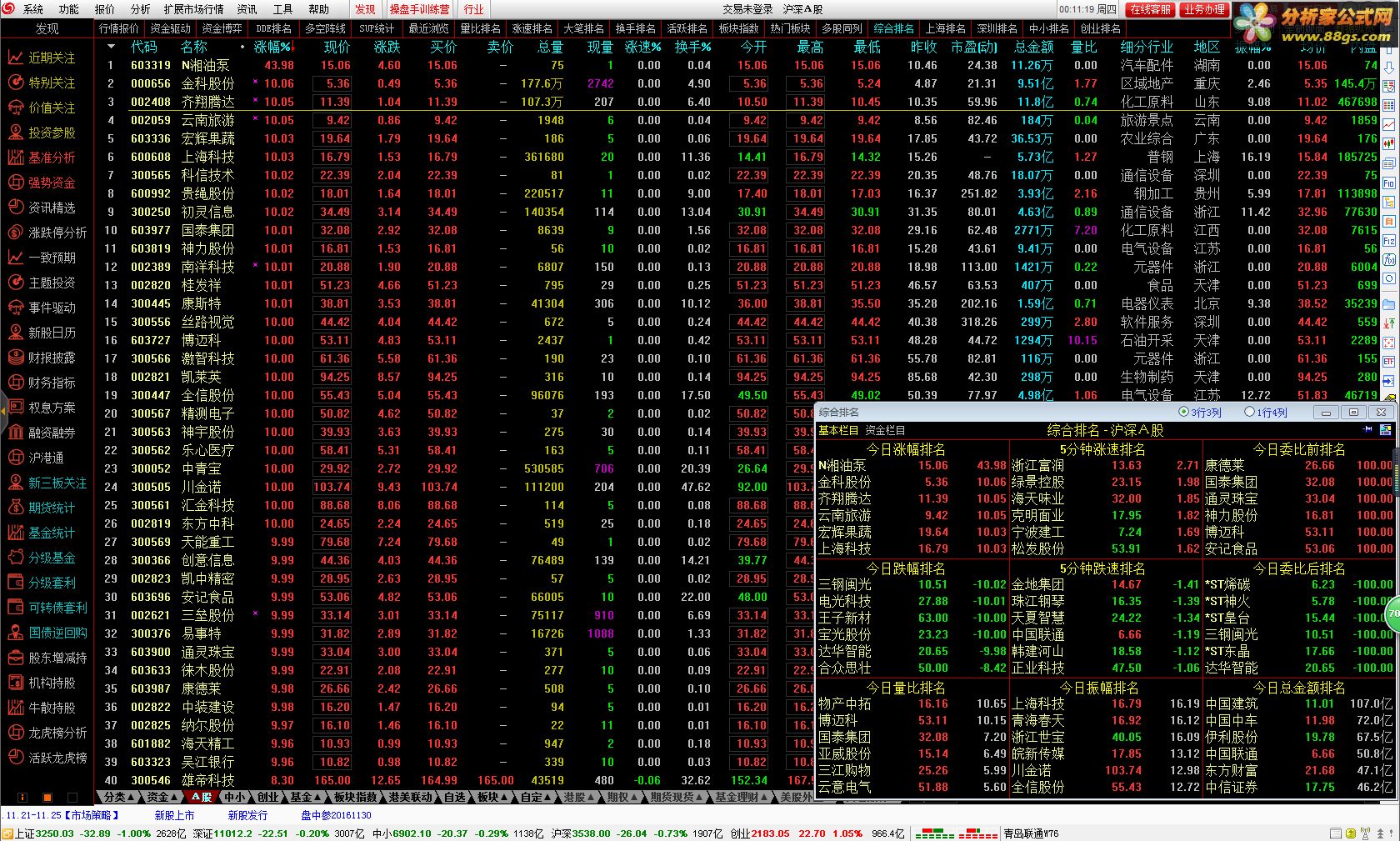Click the pin icon in 综合排名 window
Viewport: 1400px width, 841px height.
pos(1367,429)
